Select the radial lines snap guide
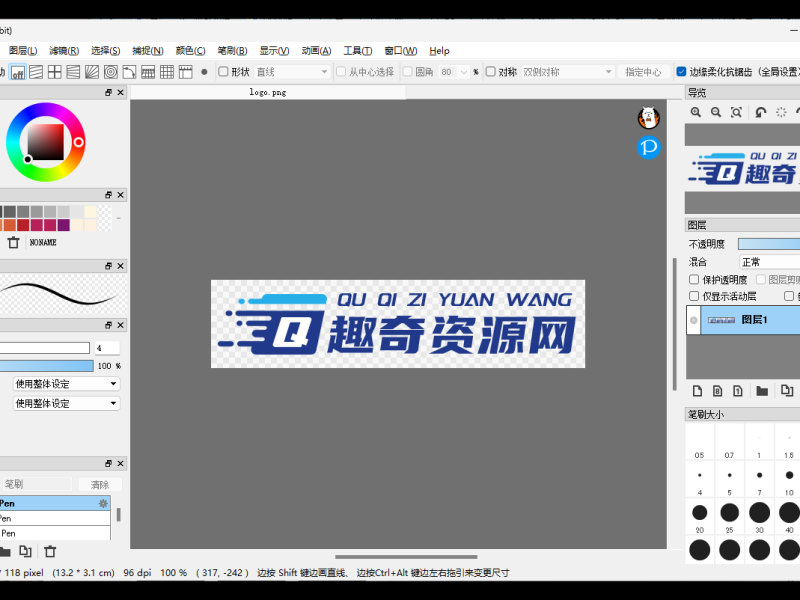 tap(92, 72)
